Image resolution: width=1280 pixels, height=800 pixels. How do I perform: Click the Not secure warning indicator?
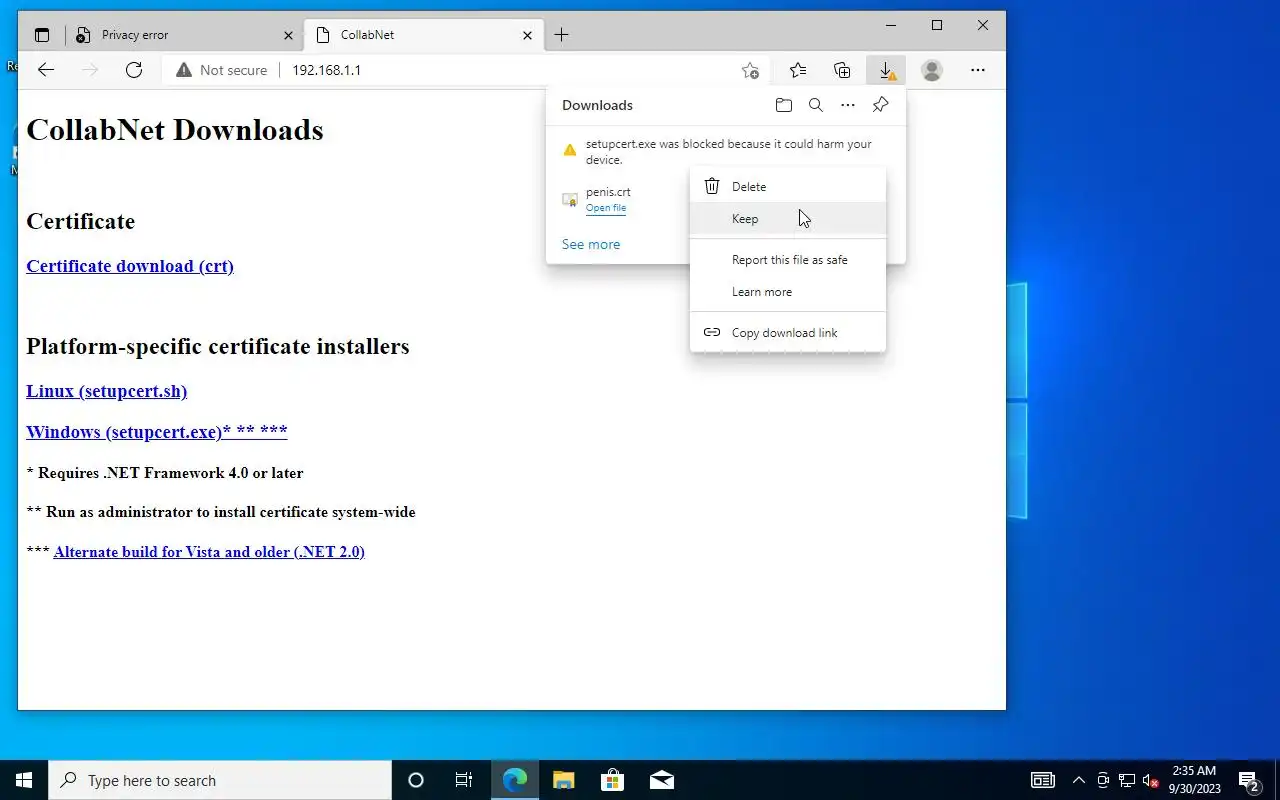coord(221,70)
